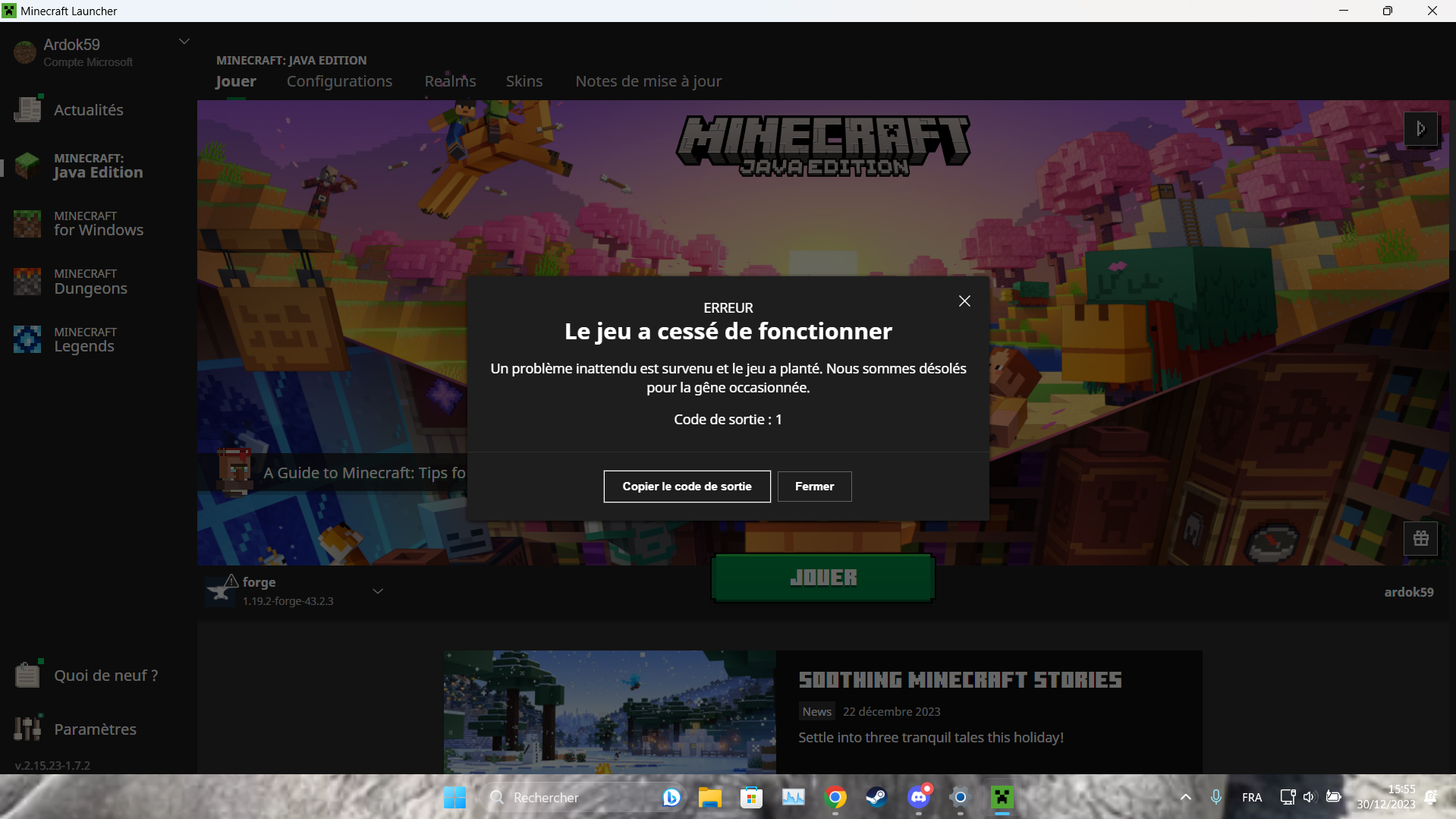
Task: Click Settle into three tranquil tales text
Action: tap(931, 738)
